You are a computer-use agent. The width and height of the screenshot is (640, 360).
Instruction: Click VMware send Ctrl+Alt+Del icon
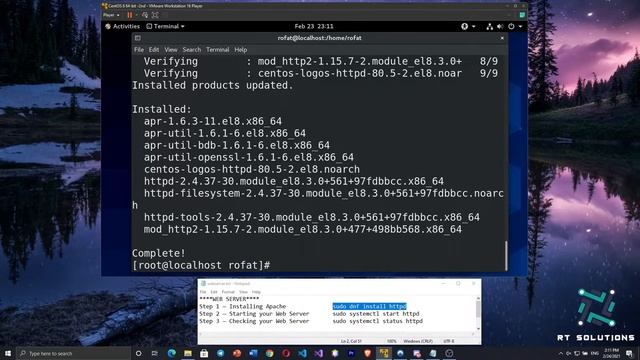[145, 15]
